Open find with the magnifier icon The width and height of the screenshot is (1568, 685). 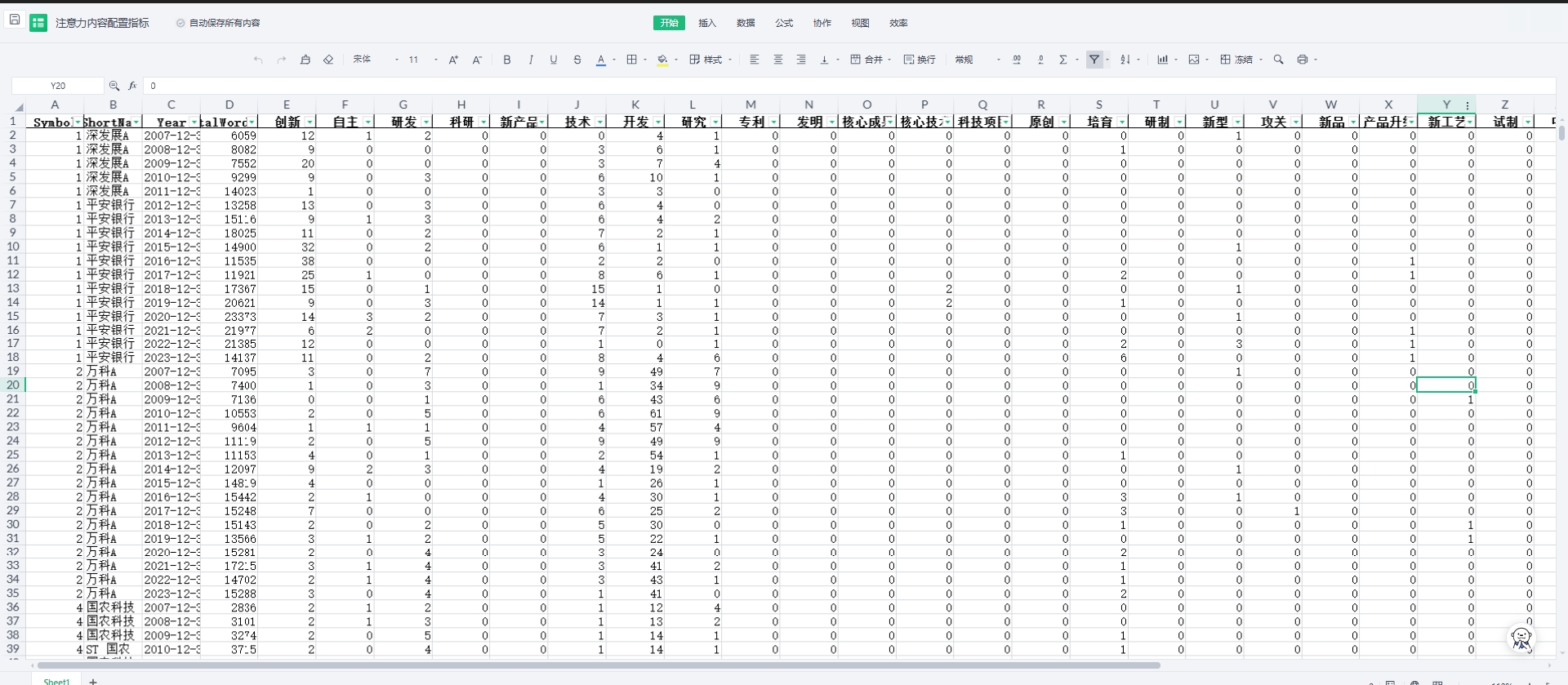(x=1279, y=60)
